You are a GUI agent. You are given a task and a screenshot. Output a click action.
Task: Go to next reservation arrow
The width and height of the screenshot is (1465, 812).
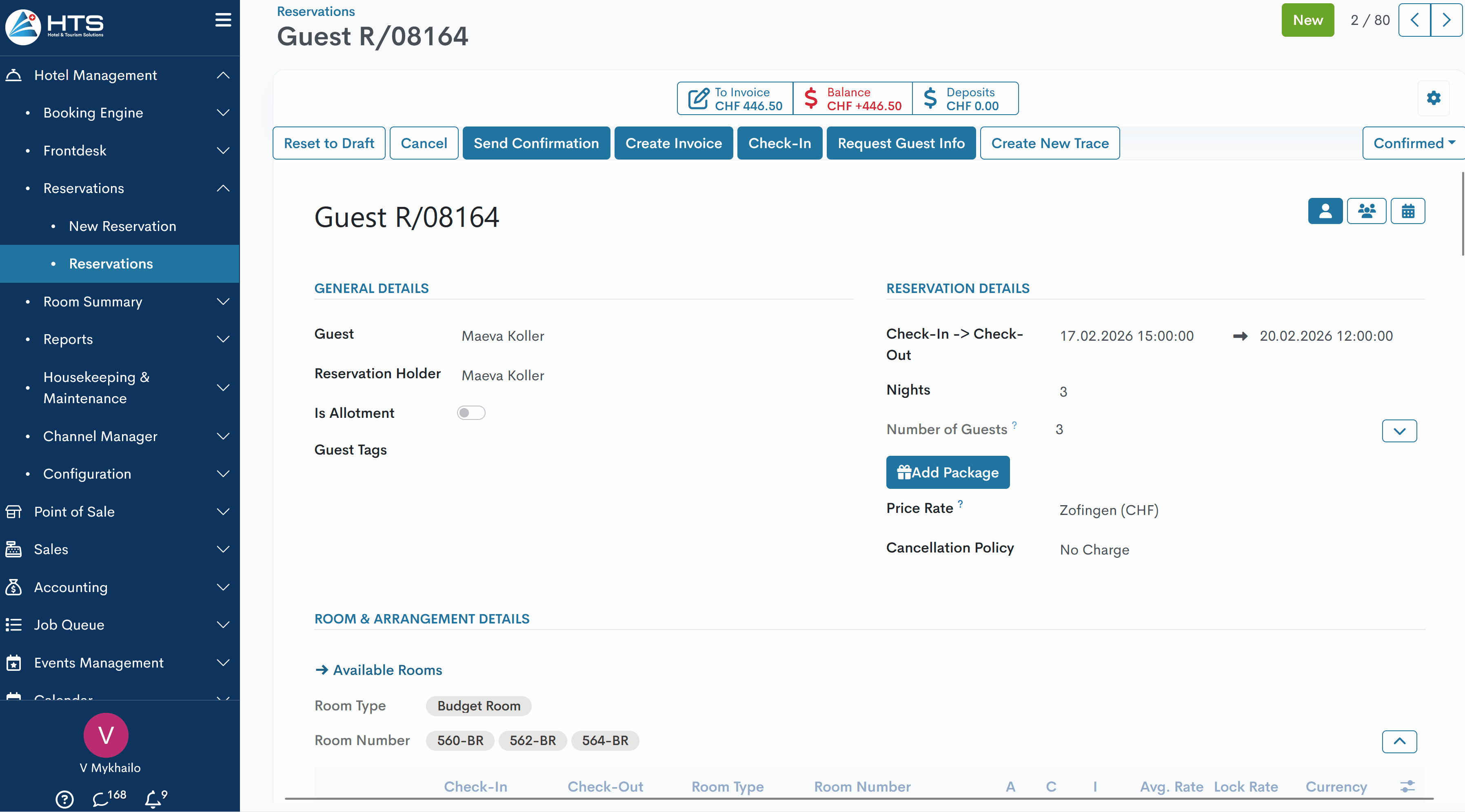(1446, 20)
